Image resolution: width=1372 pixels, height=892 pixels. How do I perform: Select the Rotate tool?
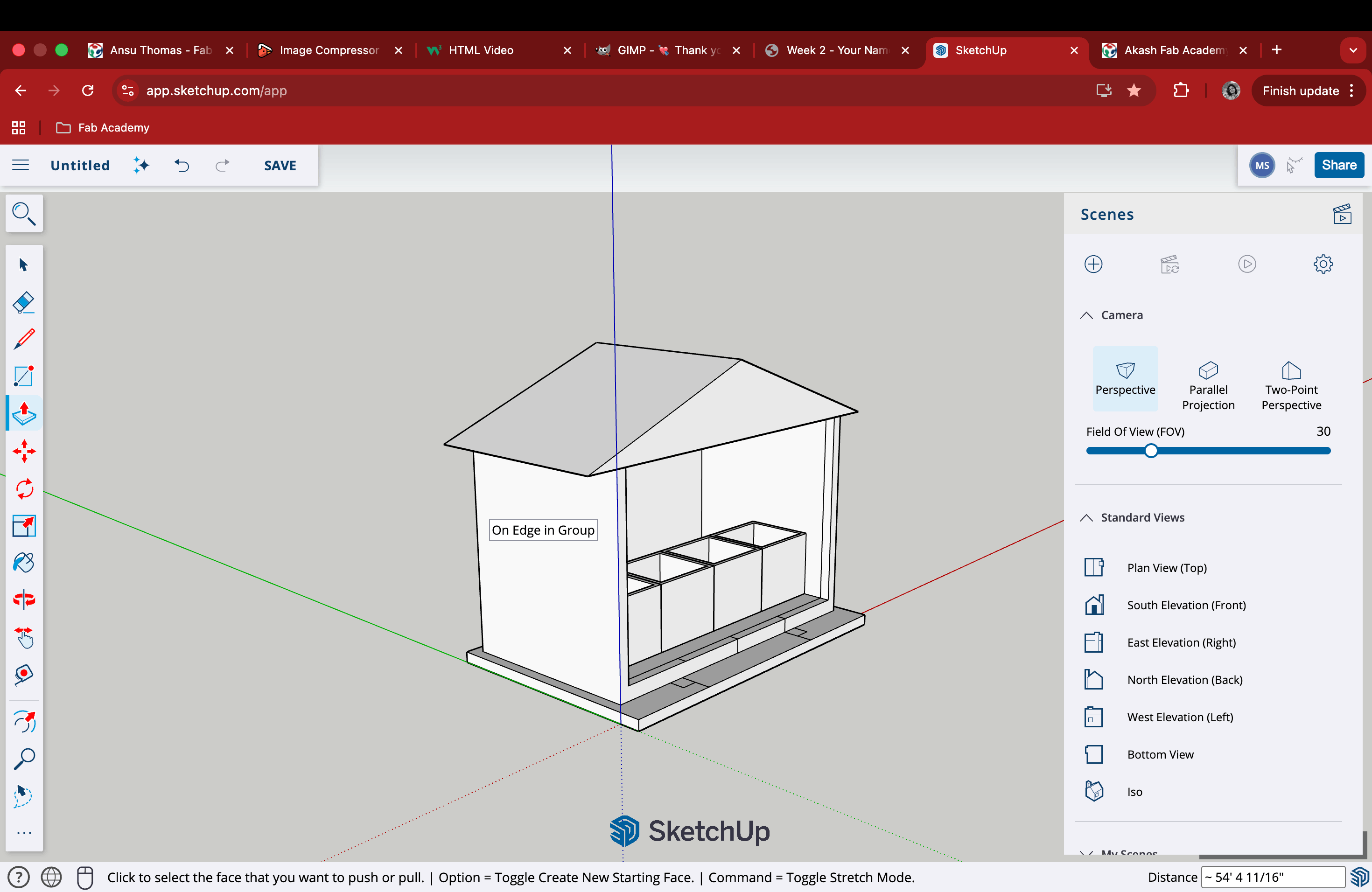pos(24,488)
